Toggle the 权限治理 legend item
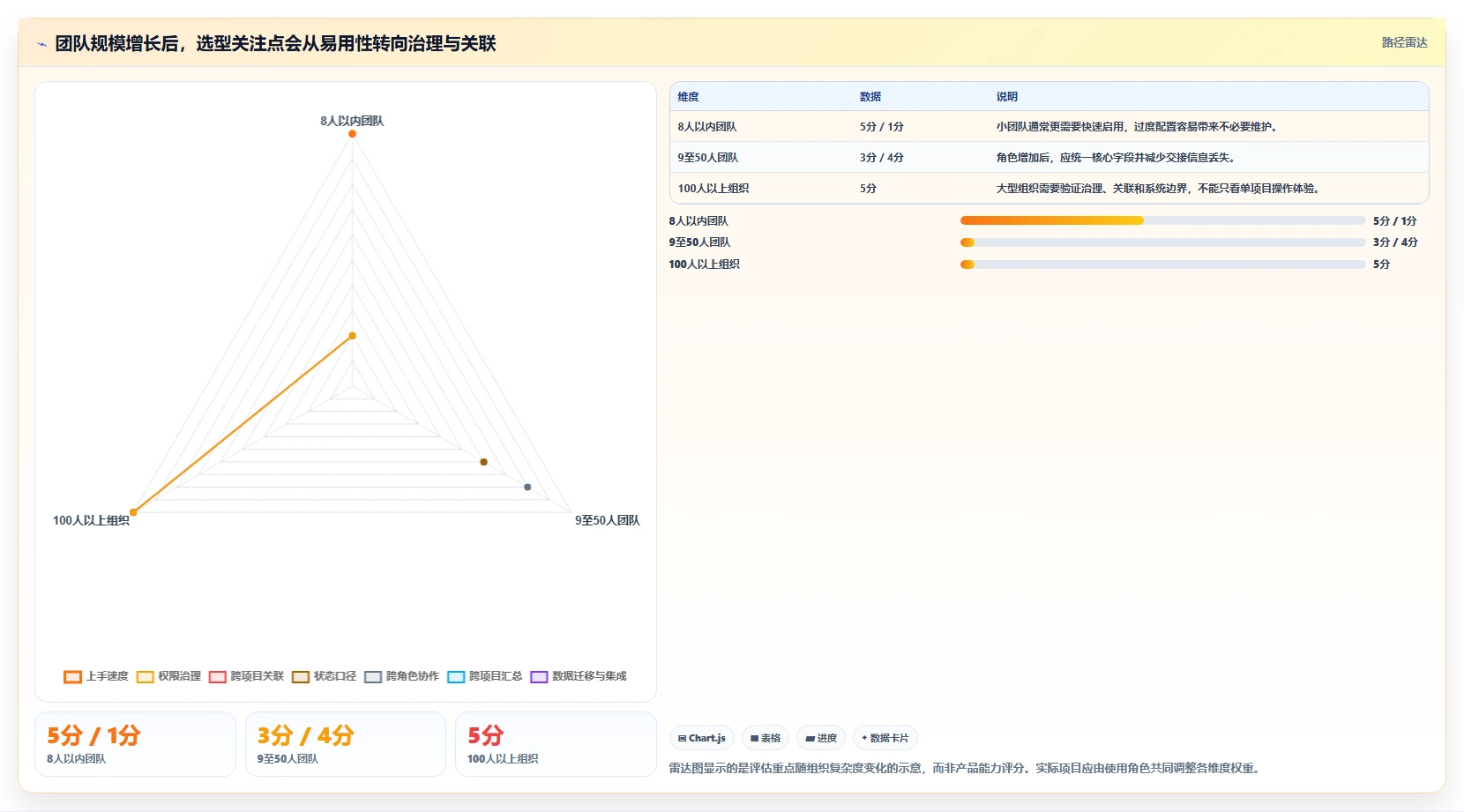This screenshot has height=812, width=1464. click(x=168, y=676)
